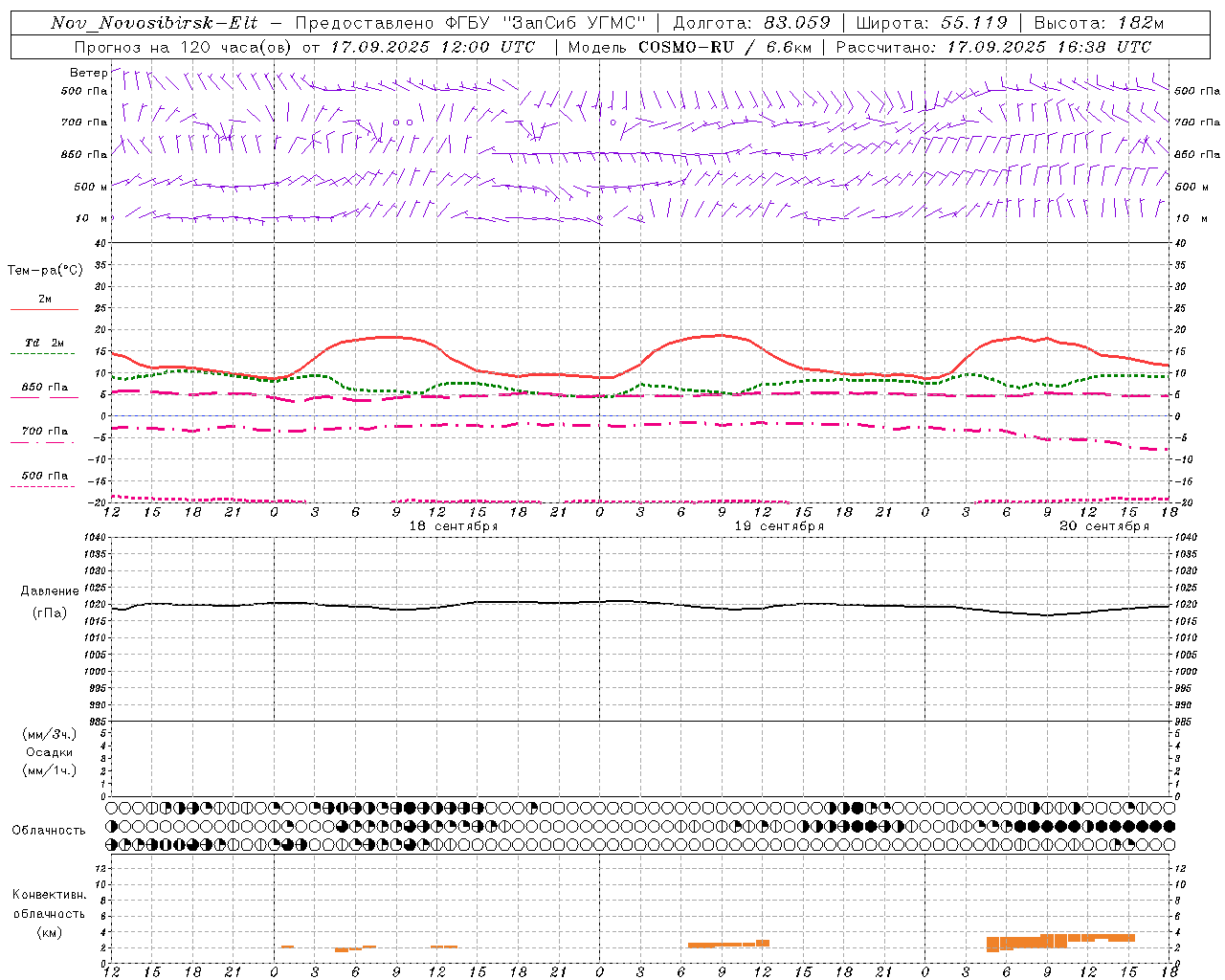Click the computed time Рассчитано: 17.09.2025 16:38 UTC

pos(993,47)
